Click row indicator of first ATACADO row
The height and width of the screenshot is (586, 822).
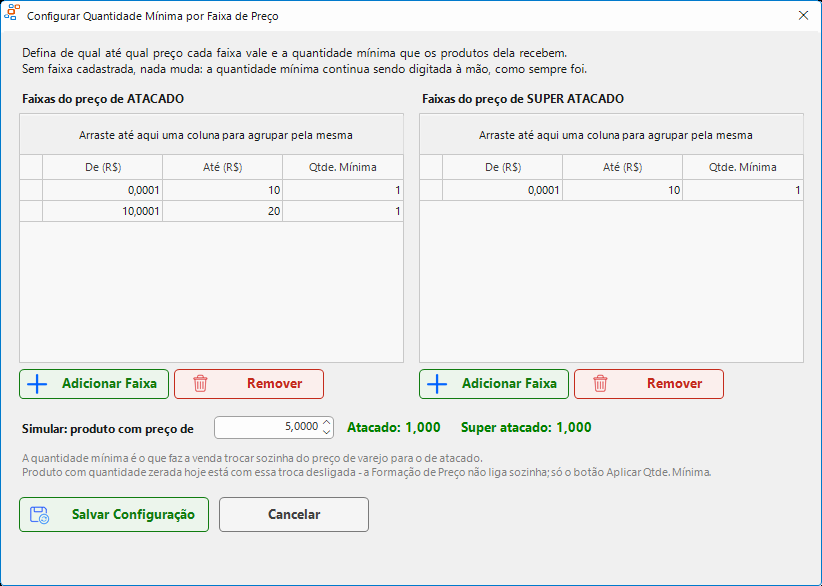click(x=31, y=190)
